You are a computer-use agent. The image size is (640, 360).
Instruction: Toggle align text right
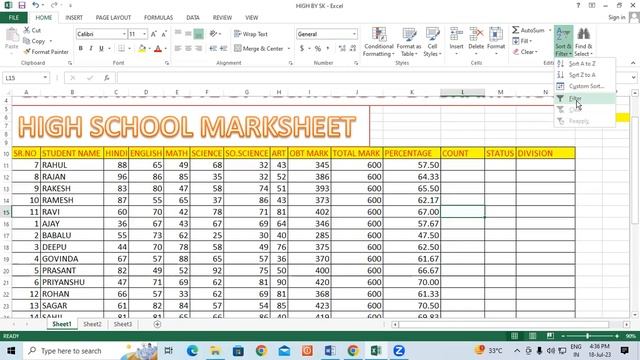(198, 49)
